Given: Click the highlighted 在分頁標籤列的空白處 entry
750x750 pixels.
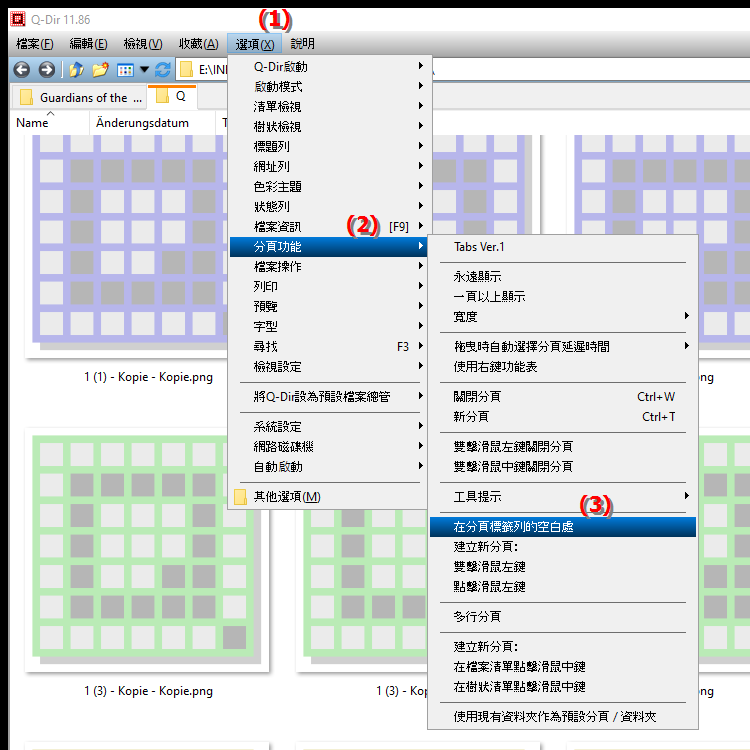Looking at the screenshot, I should click(563, 527).
